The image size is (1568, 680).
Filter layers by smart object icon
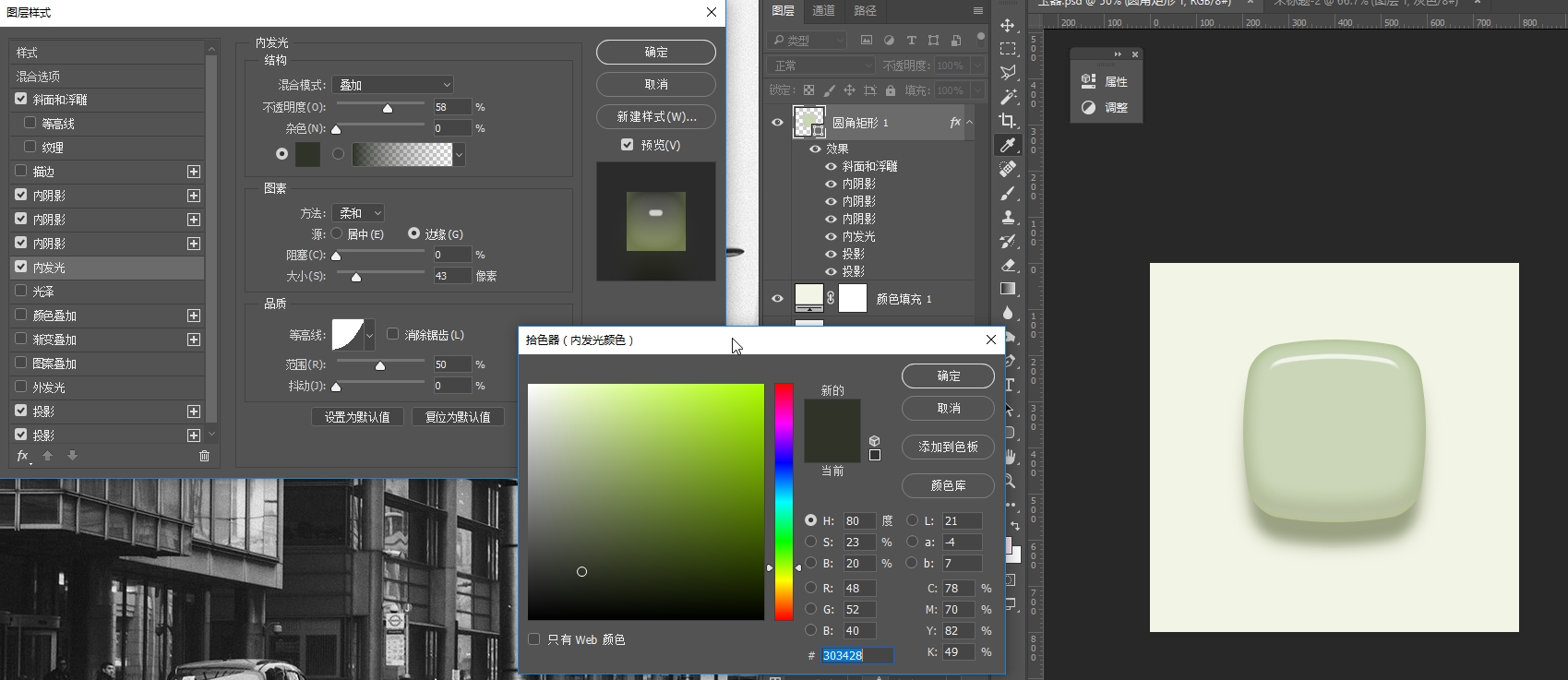(956, 40)
